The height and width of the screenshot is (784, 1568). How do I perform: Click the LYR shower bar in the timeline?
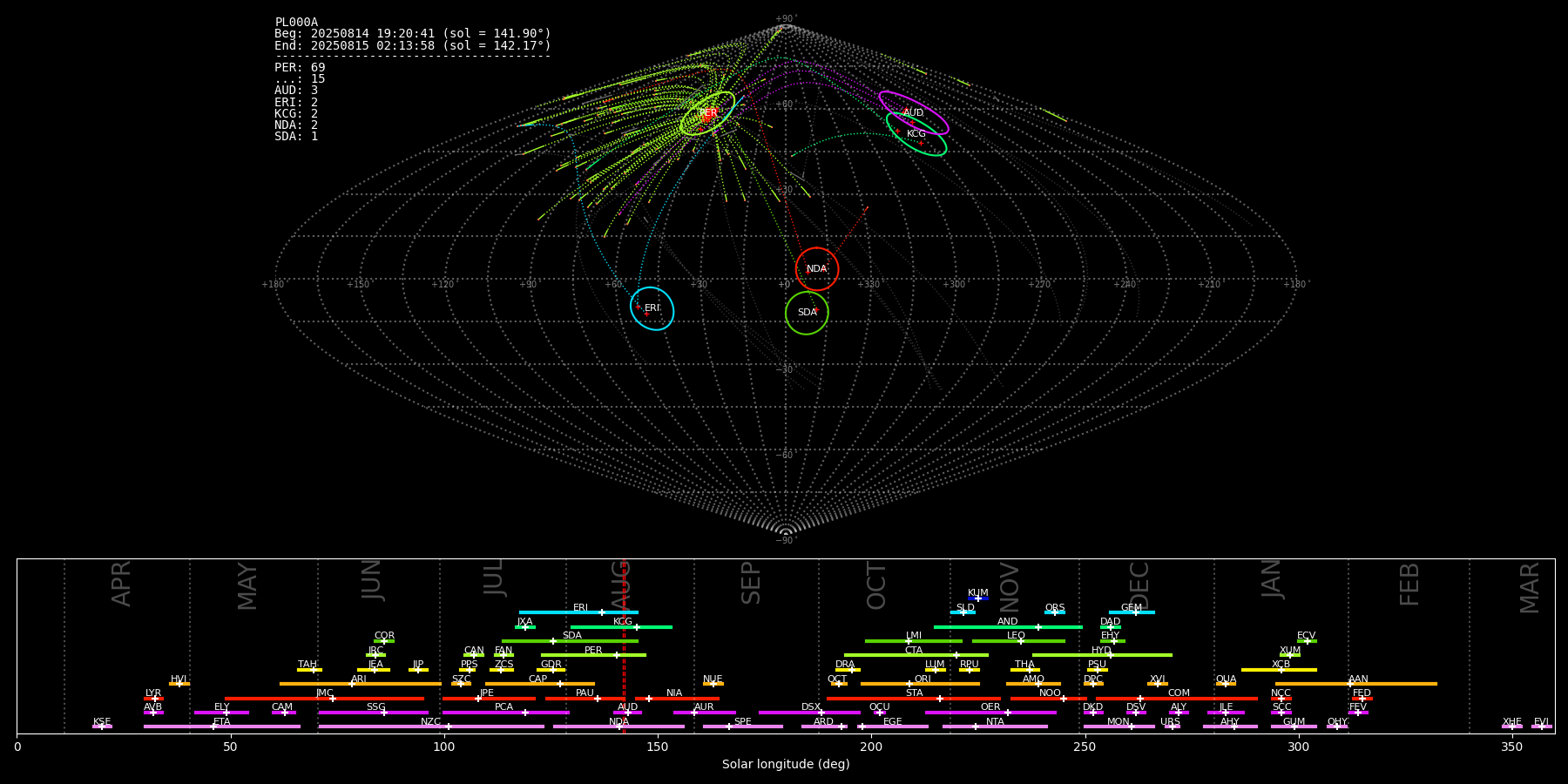pyautogui.click(x=153, y=699)
